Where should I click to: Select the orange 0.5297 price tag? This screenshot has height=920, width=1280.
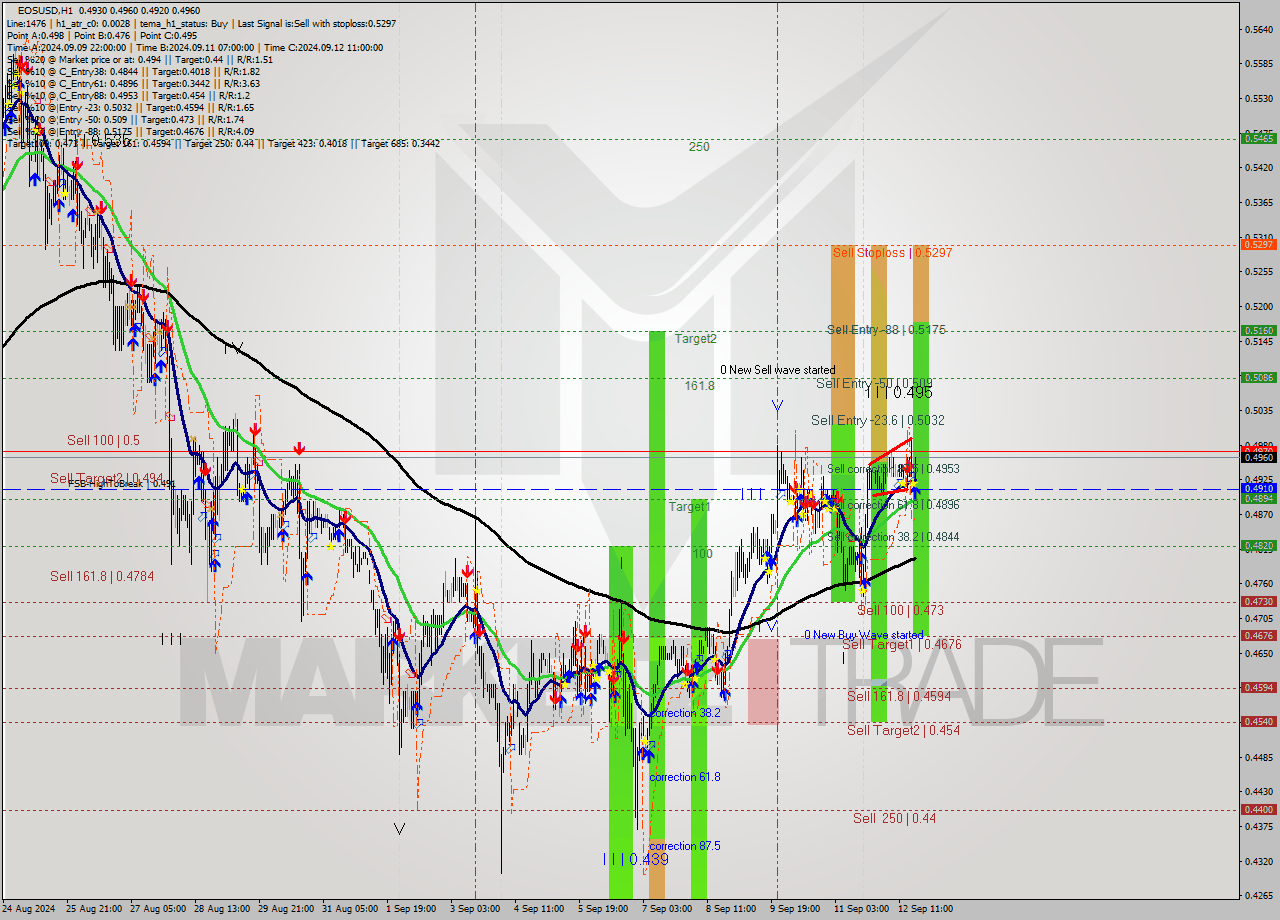1258,244
